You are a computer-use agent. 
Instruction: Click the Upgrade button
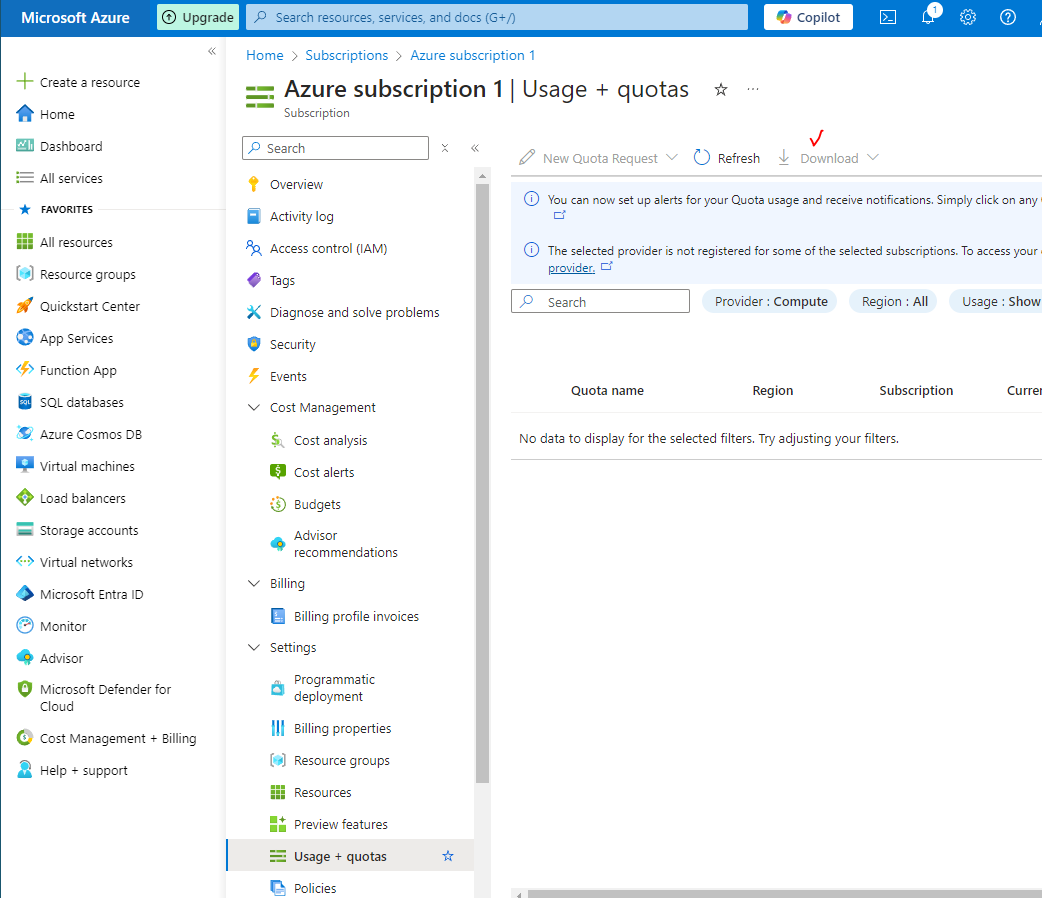(198, 17)
